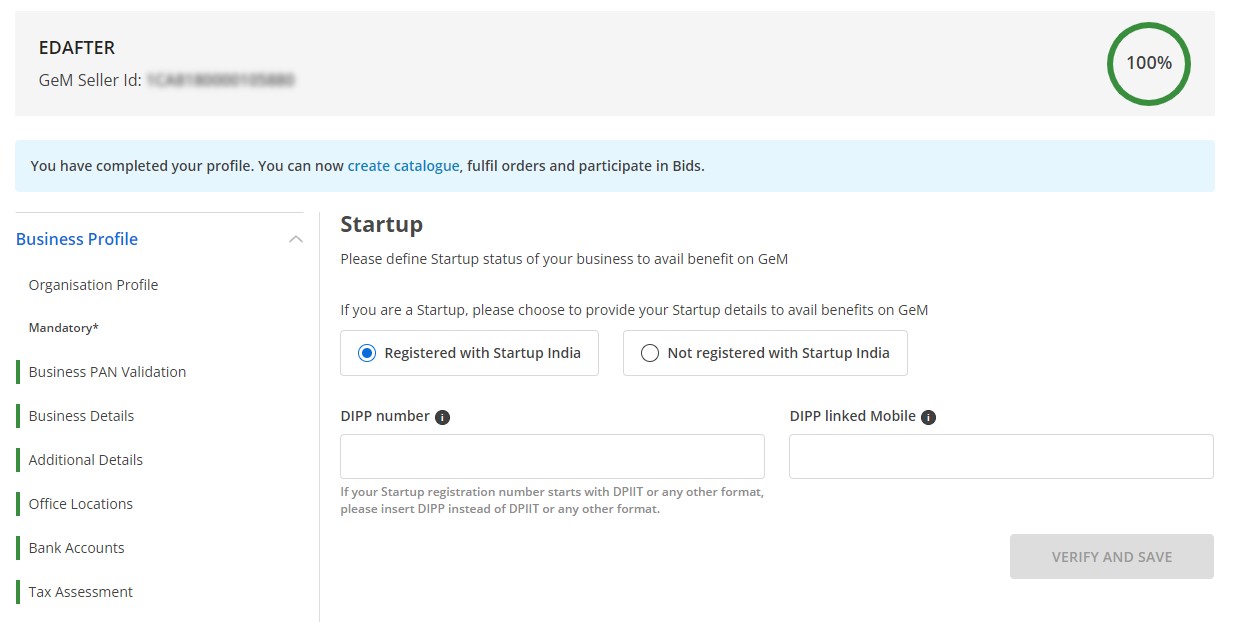Open the DIPP number info tooltip

[441, 416]
